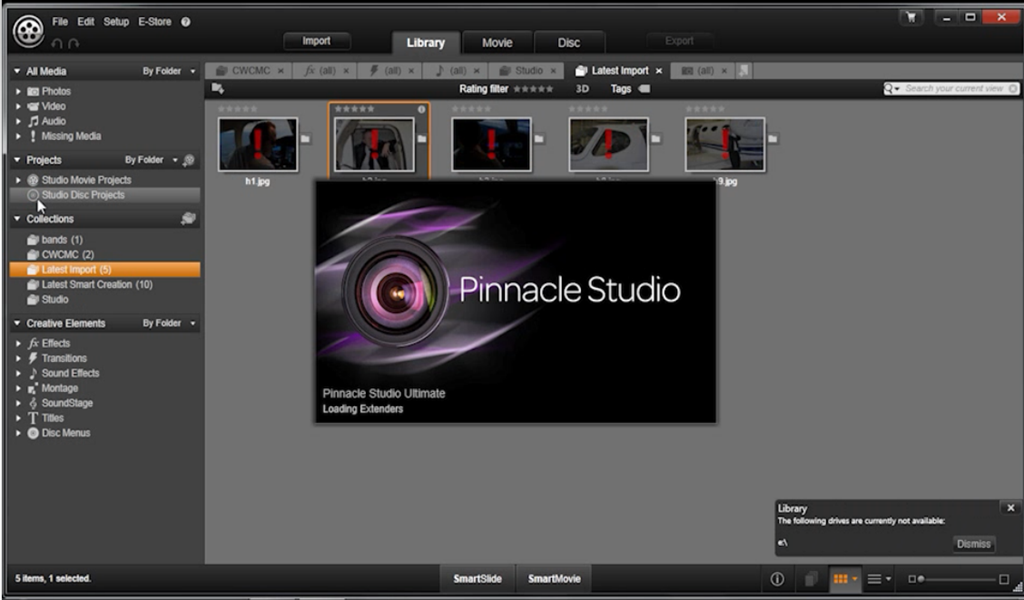Dismiss the Library drive notification
Viewport: 1024px width, 600px height.
pos(972,544)
